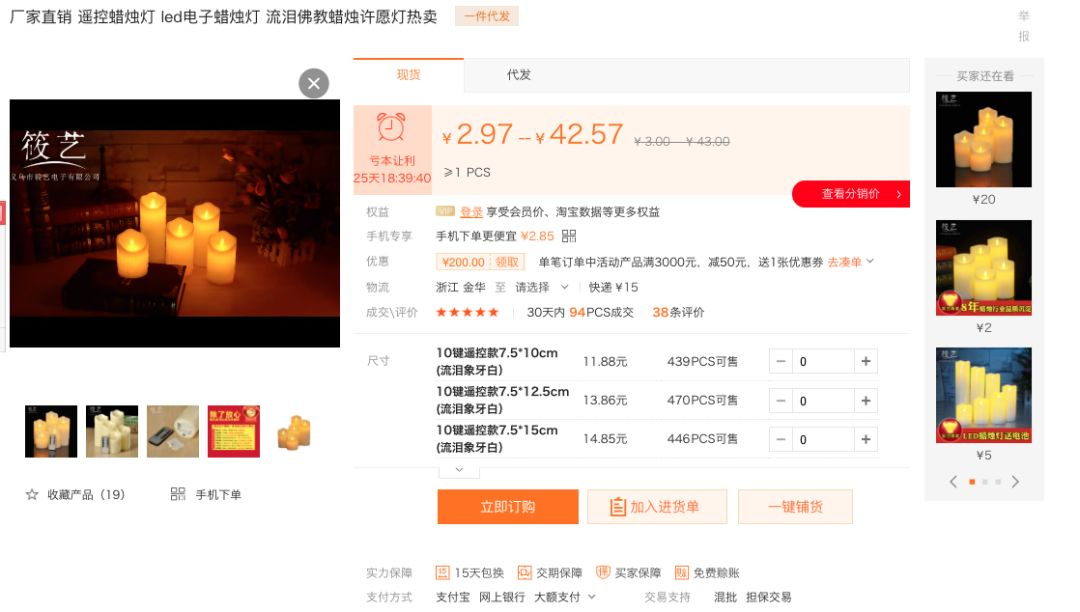
Task: Decrease quantity for 7.5*12.5cm candle
Action: click(x=781, y=401)
